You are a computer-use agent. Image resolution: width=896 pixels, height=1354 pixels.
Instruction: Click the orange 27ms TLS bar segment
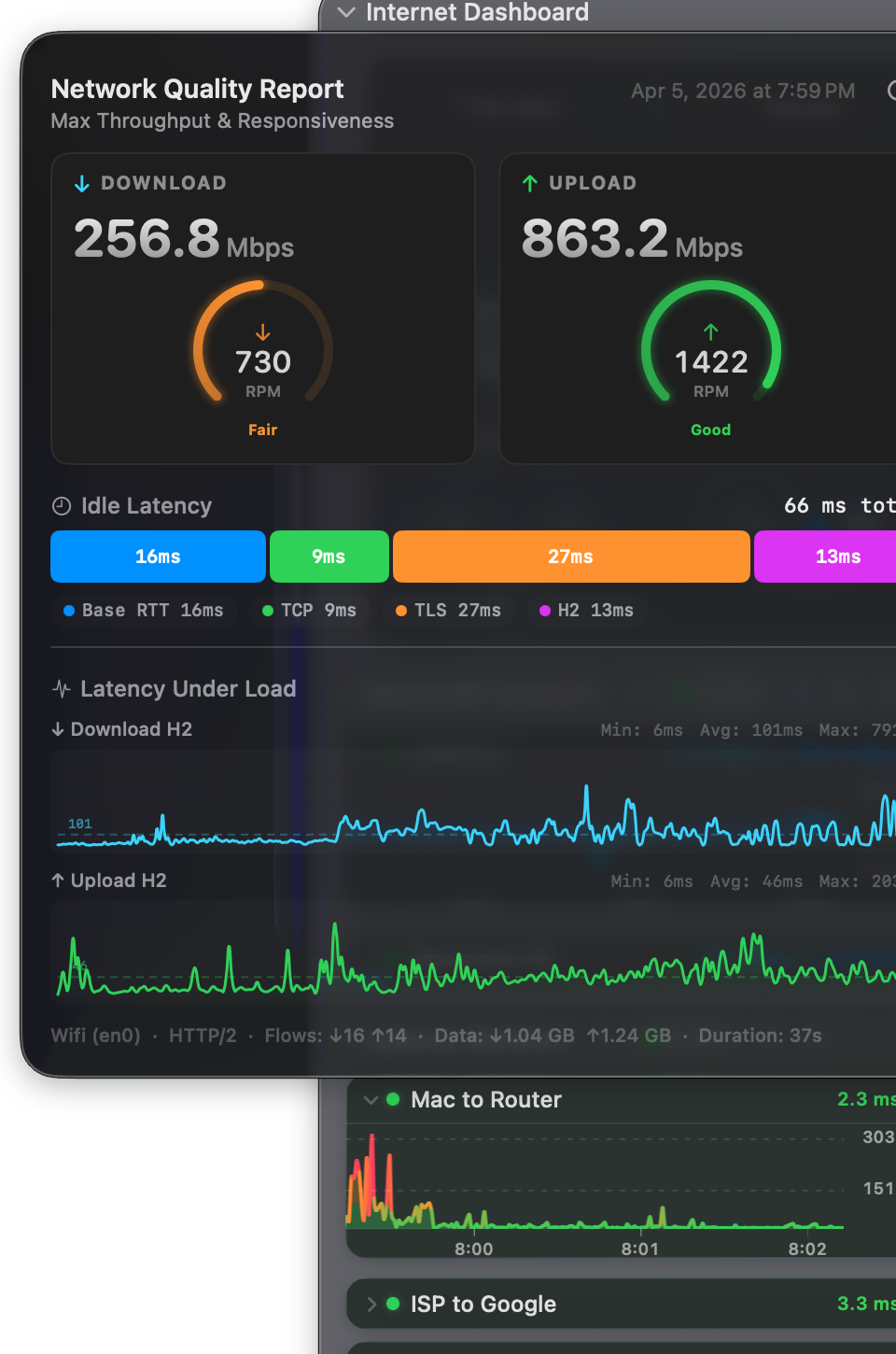coord(570,556)
